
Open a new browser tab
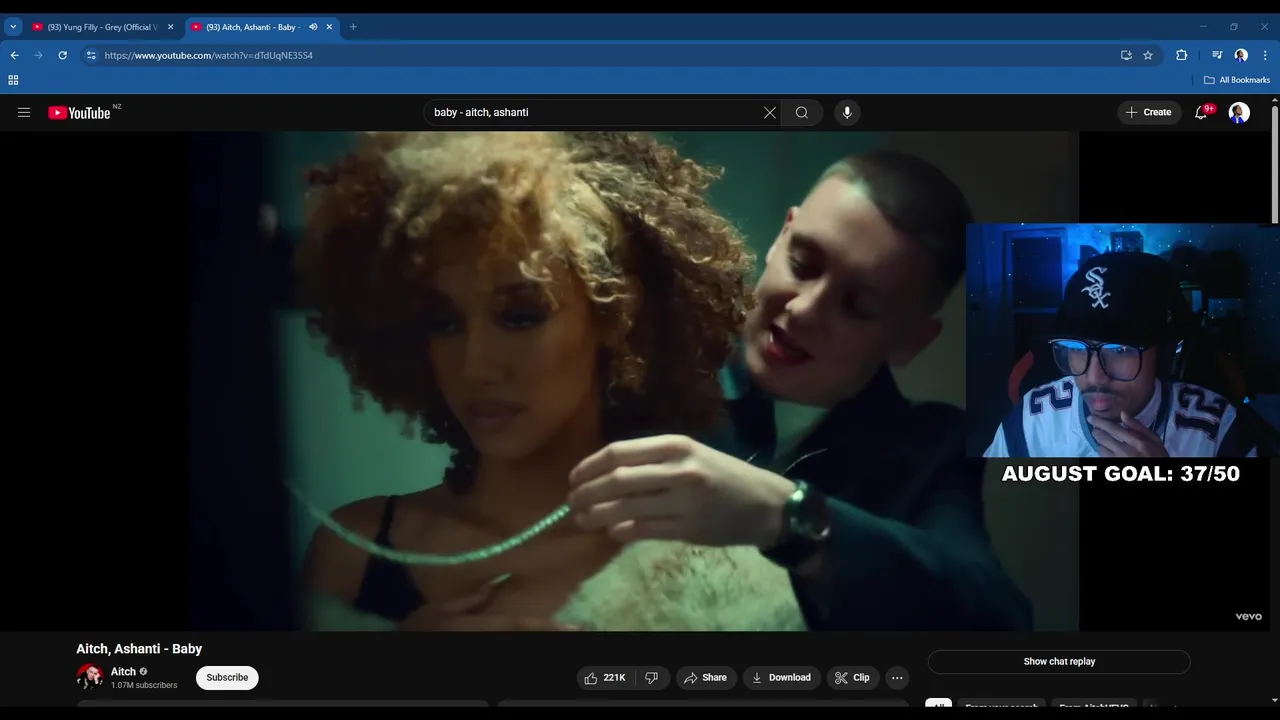click(353, 27)
